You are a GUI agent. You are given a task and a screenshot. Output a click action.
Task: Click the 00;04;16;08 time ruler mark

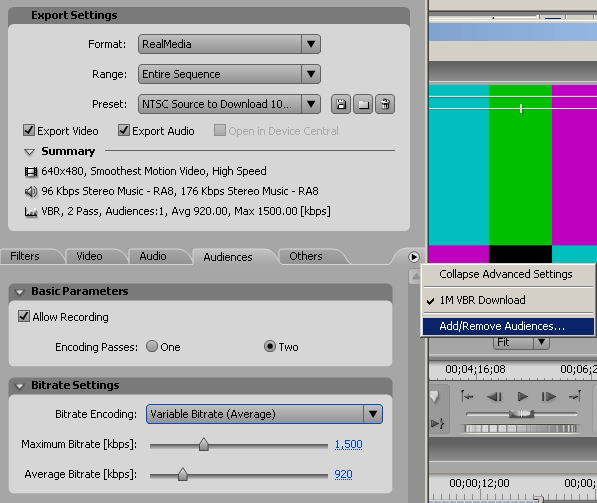tap(476, 369)
